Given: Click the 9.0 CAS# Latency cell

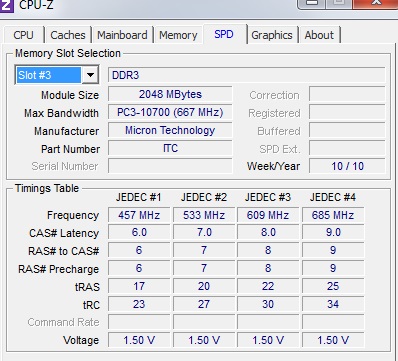Looking at the screenshot, I should [333, 232].
